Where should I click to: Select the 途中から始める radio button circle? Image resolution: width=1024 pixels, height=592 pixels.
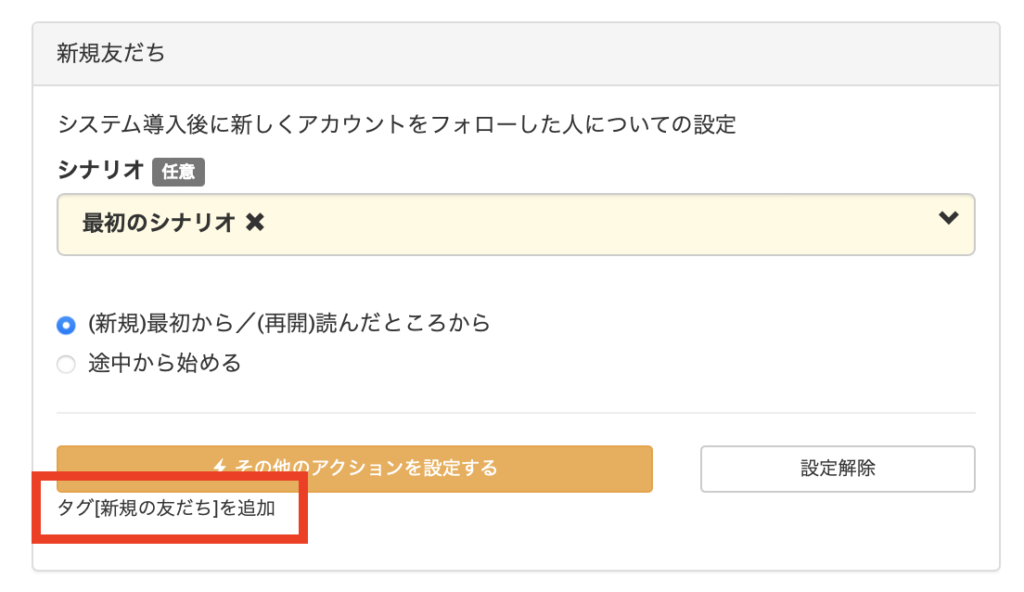pos(66,365)
